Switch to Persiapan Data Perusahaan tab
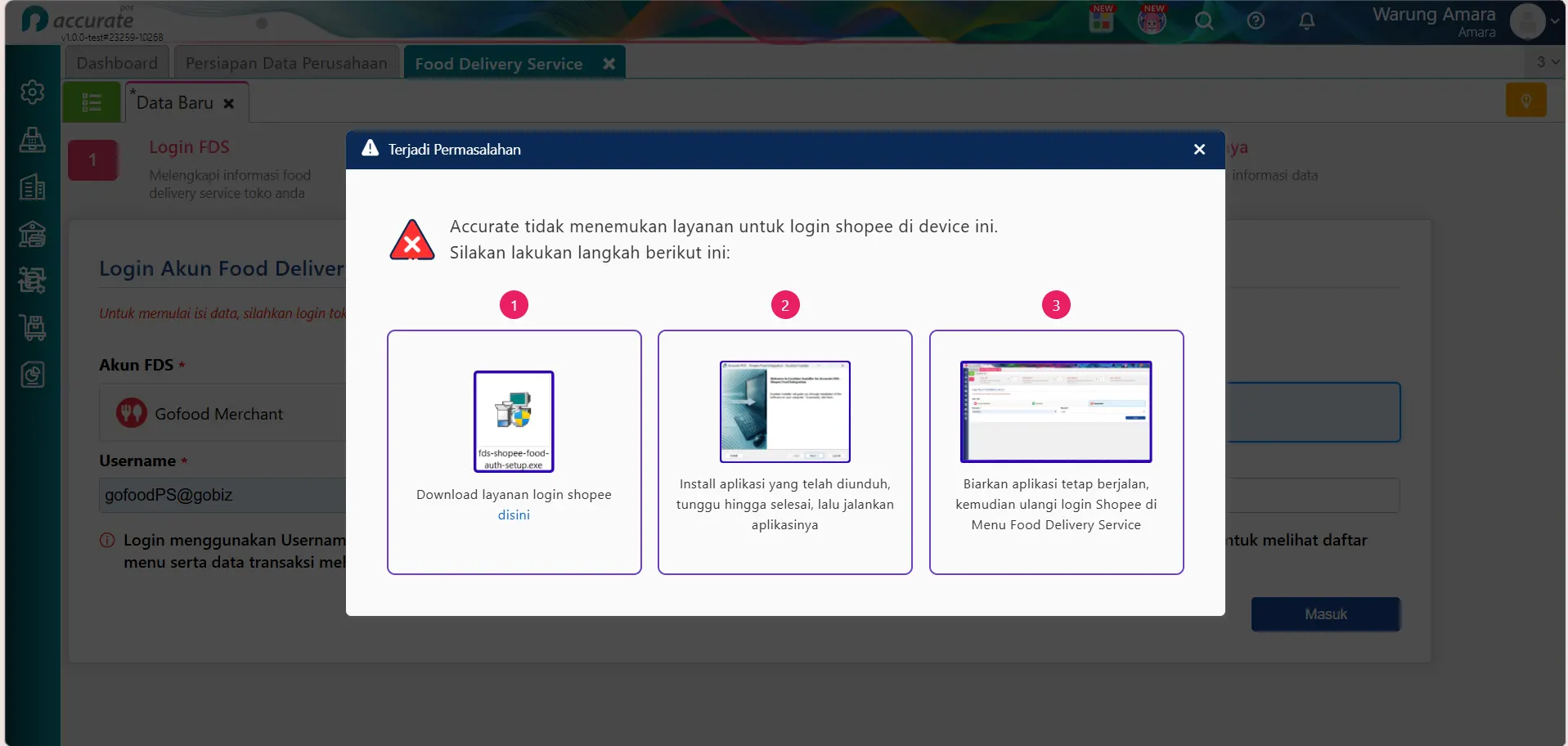 point(286,63)
